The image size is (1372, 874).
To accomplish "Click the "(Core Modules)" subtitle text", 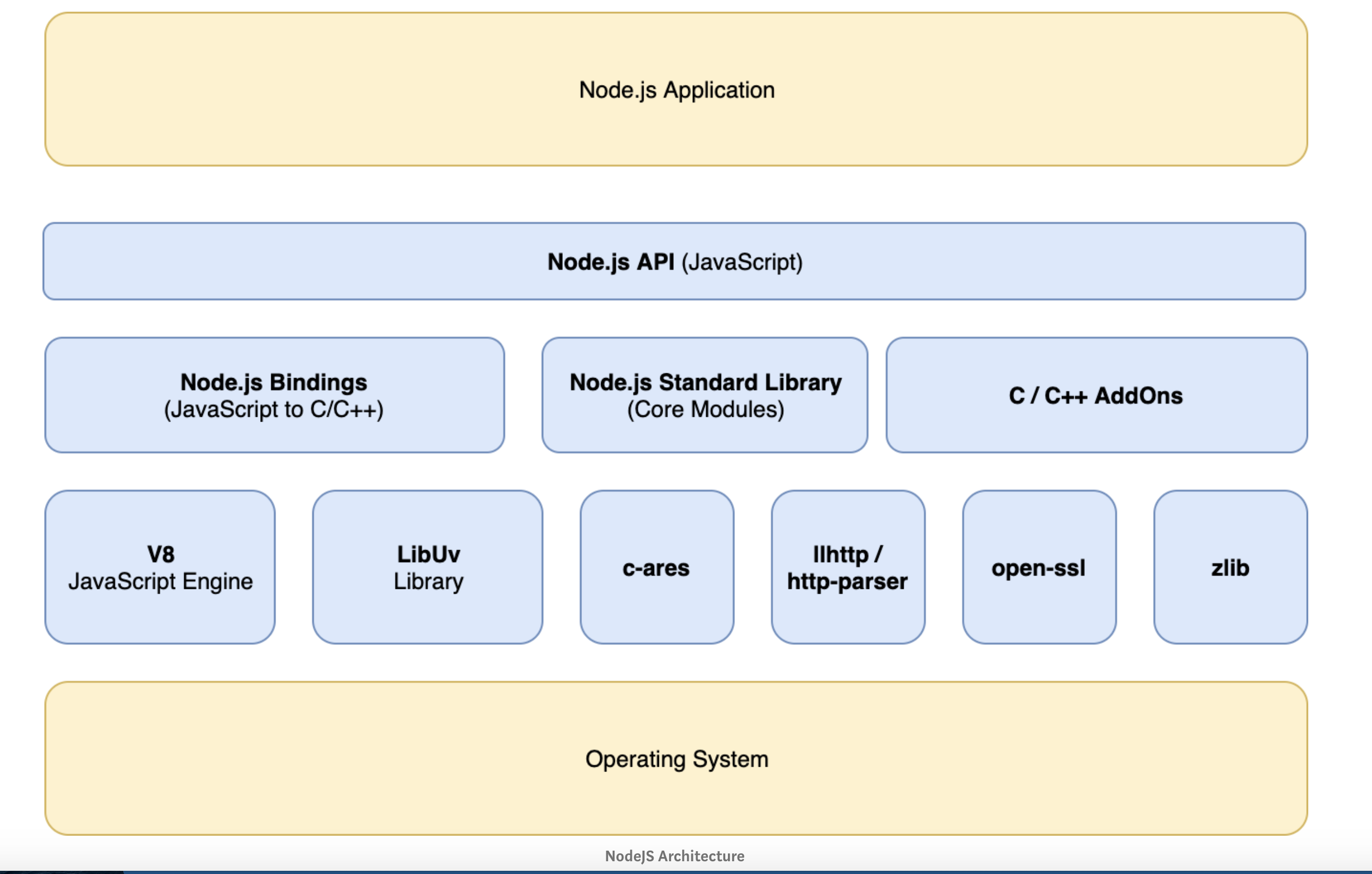I will point(705,409).
